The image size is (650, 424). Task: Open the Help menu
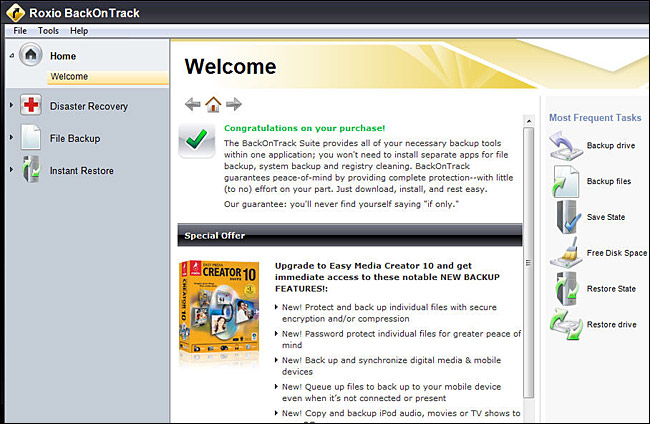coord(79,31)
